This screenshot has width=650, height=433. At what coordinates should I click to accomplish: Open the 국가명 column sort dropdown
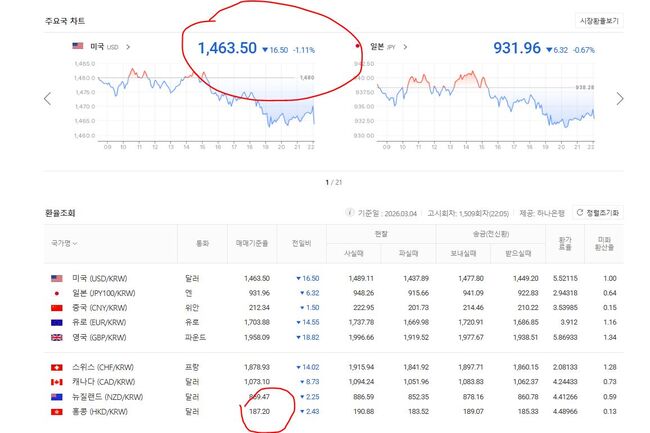(75, 243)
